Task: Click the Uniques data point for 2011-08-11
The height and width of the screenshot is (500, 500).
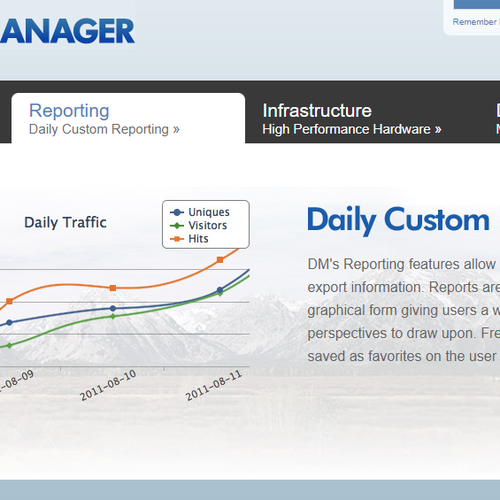Action: [x=220, y=290]
